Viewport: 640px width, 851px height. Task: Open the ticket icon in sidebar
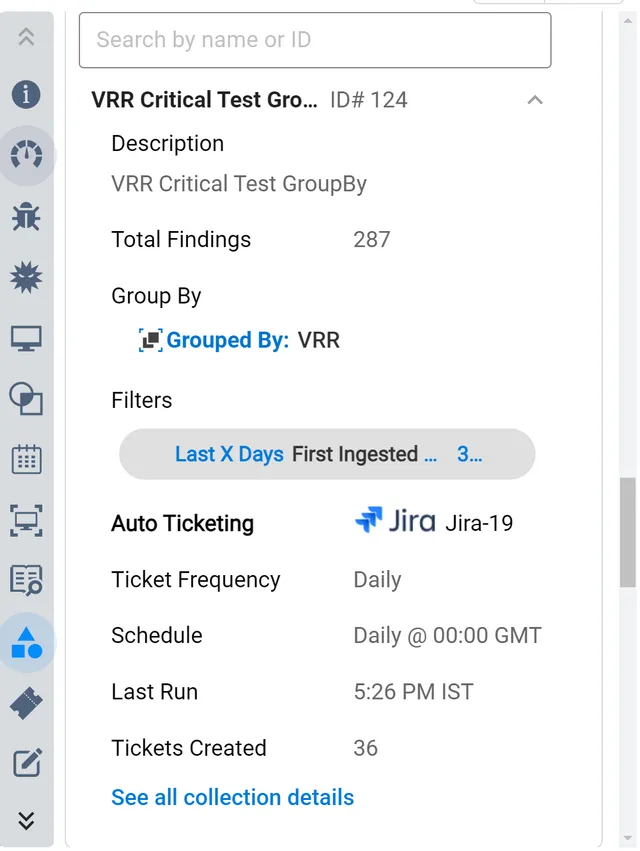[26, 703]
